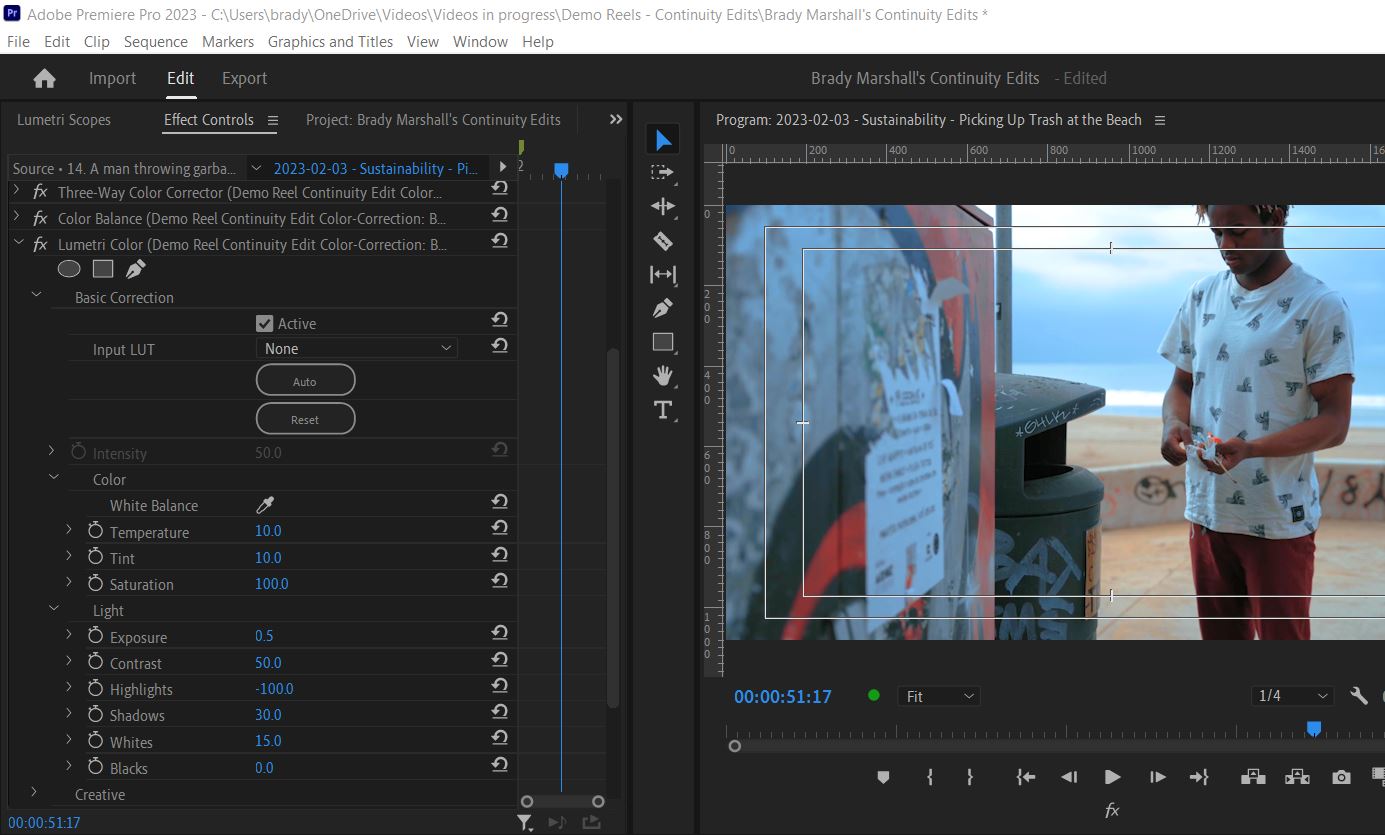Screen dimensions: 1385x835
Task: Select the Hand tool
Action: click(662, 376)
